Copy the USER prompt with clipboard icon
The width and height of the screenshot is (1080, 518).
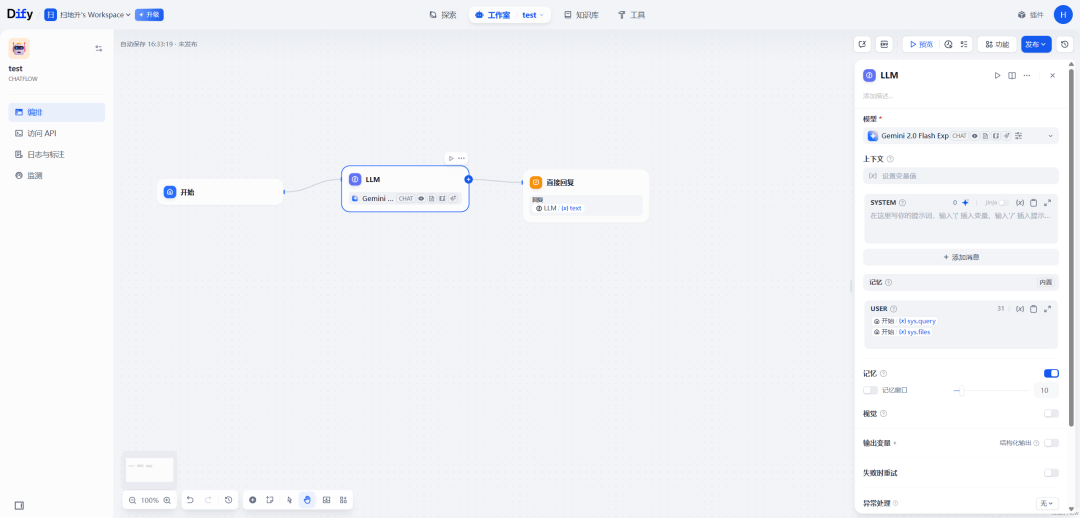point(1033,309)
